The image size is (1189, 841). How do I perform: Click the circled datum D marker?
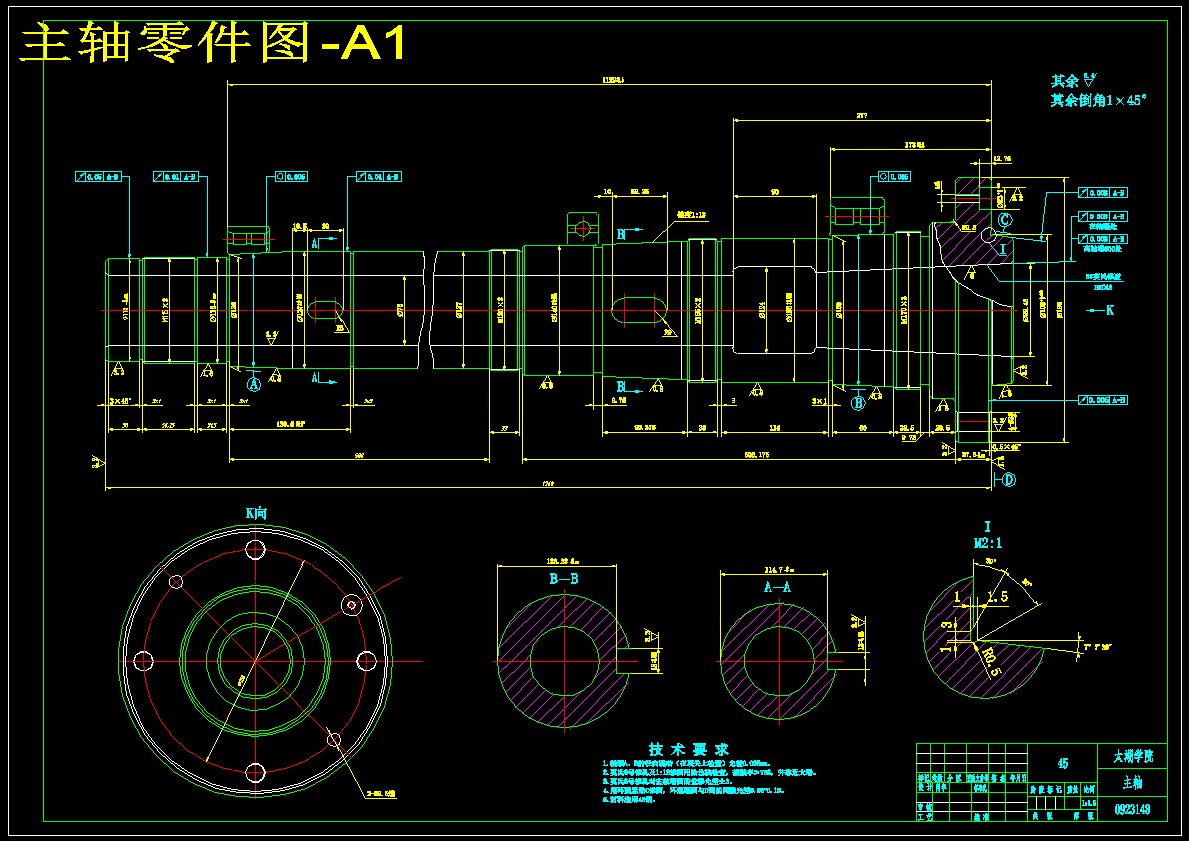click(x=1009, y=479)
